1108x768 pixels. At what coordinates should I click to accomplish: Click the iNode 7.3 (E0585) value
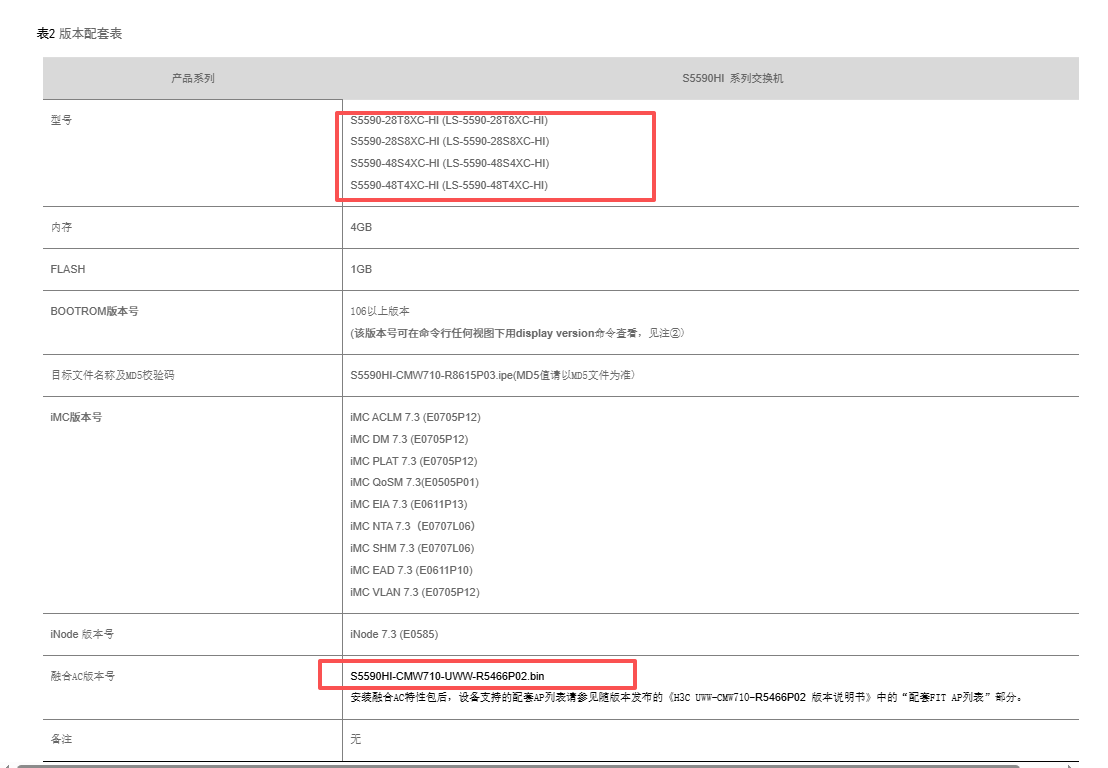coord(394,634)
